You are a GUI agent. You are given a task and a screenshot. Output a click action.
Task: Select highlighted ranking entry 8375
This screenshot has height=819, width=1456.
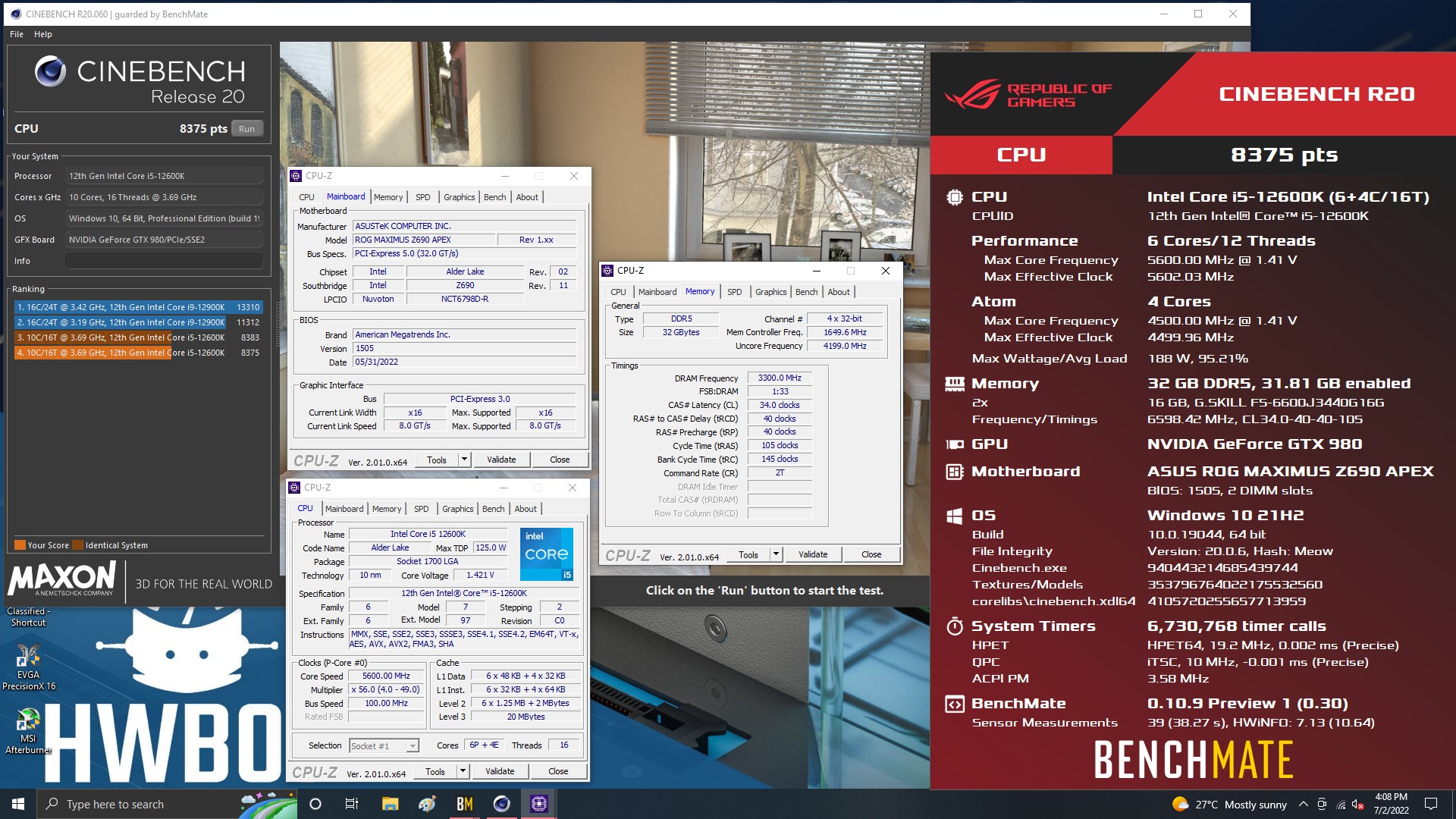[x=138, y=353]
